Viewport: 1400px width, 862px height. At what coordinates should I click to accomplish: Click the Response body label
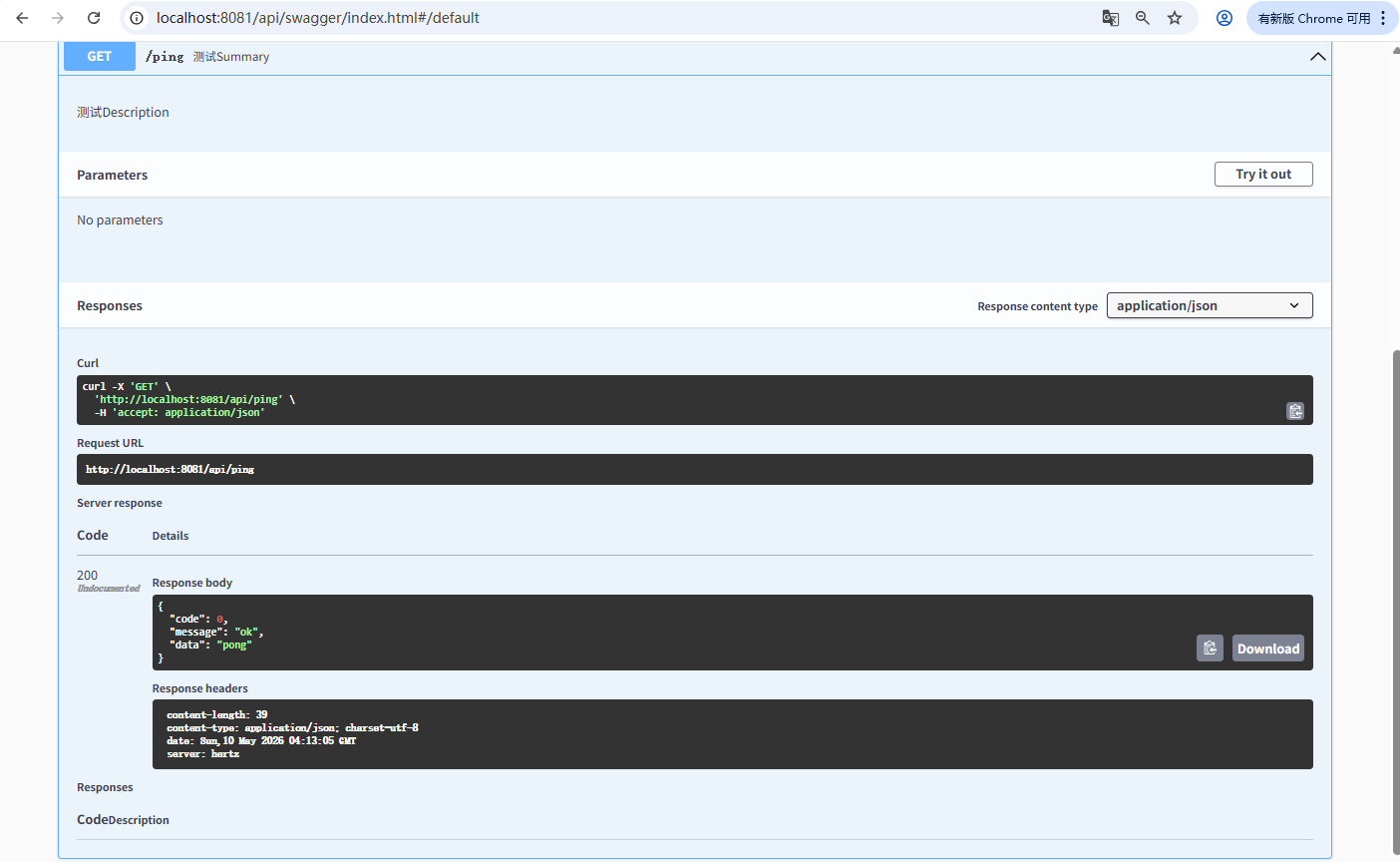[x=192, y=583]
